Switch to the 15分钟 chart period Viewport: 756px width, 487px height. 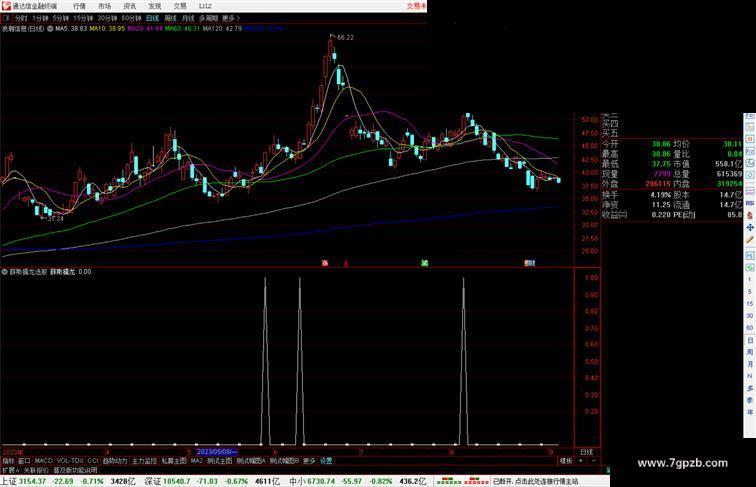pyautogui.click(x=83, y=18)
